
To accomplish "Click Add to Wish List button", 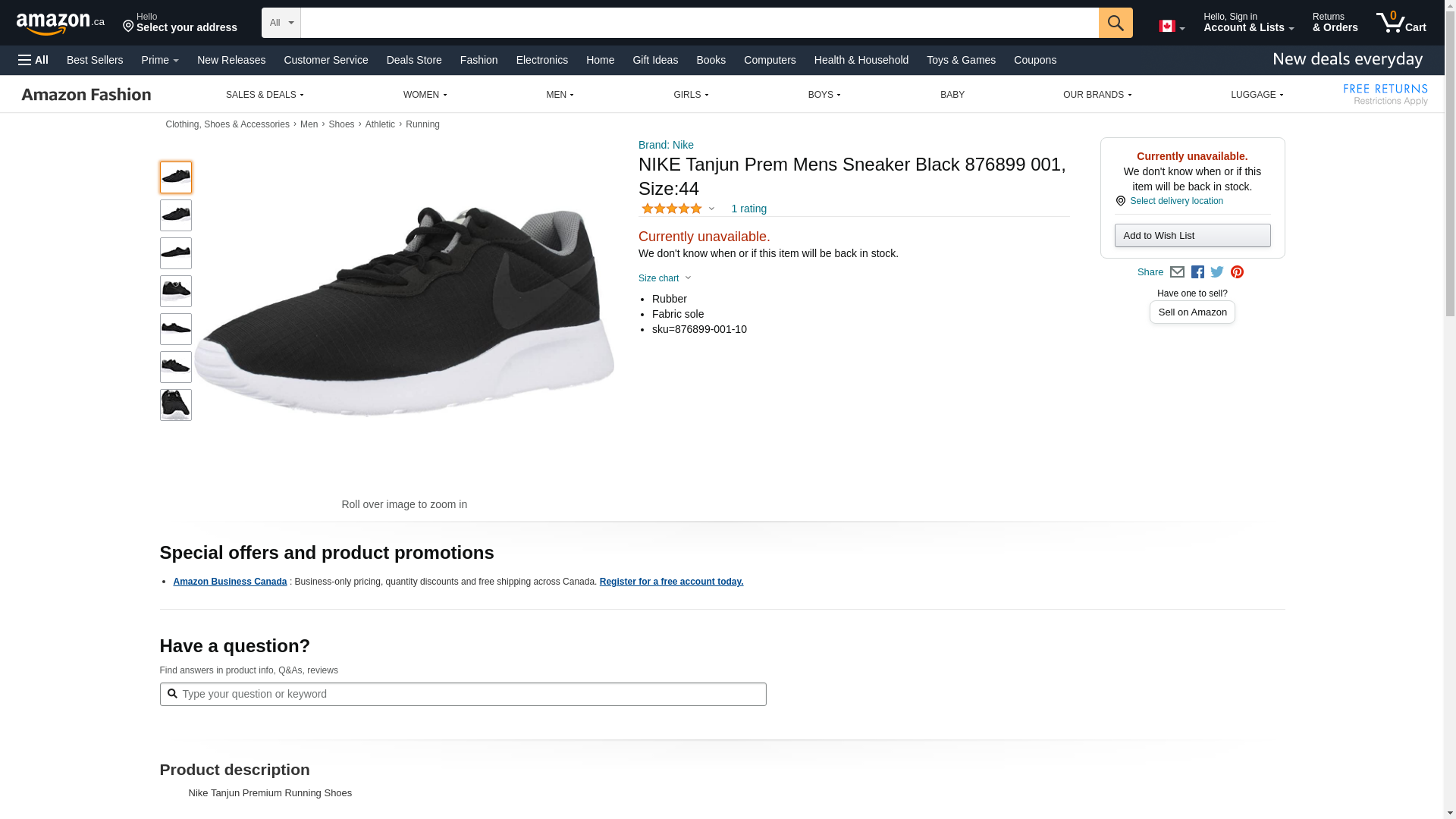I will pos(1192,236).
